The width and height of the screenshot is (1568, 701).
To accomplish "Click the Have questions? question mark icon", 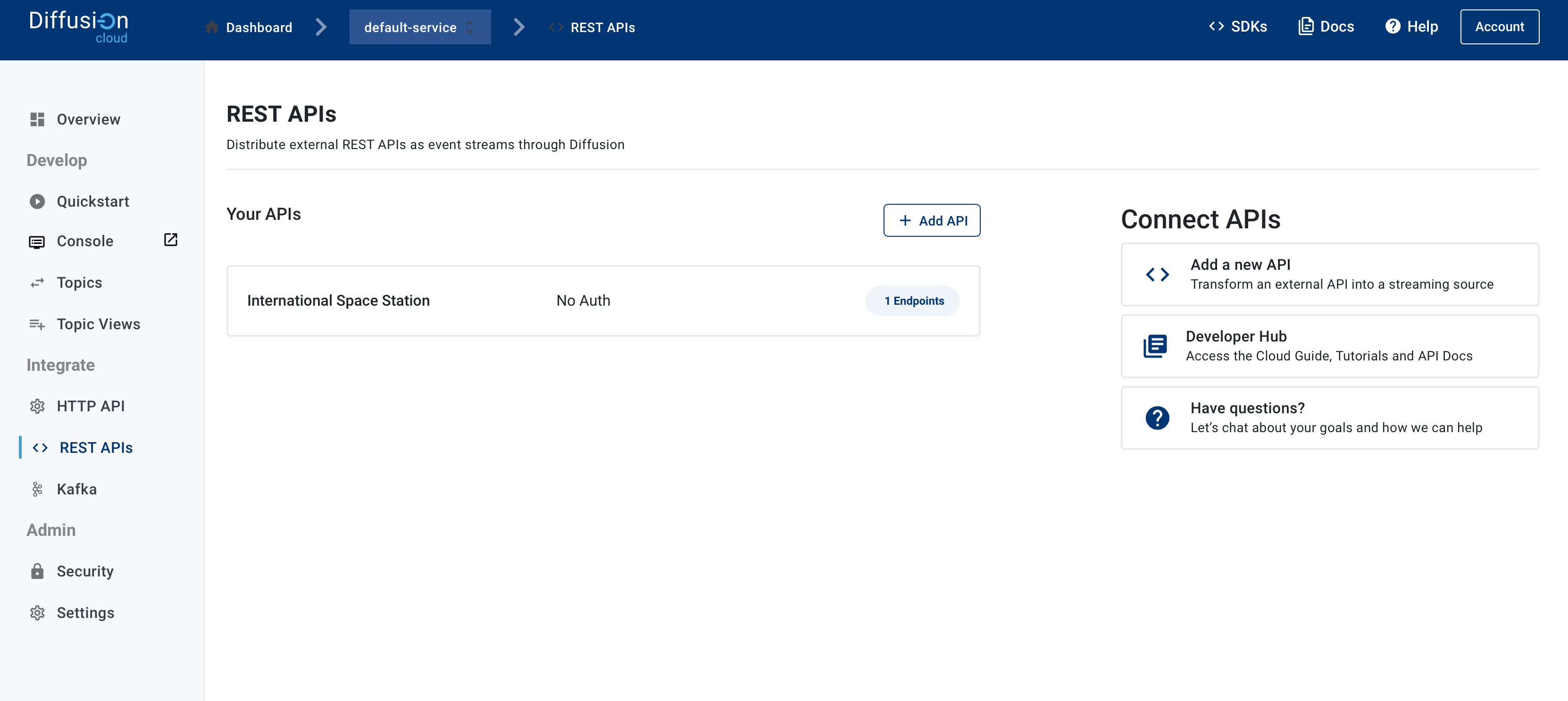I will pyautogui.click(x=1157, y=418).
